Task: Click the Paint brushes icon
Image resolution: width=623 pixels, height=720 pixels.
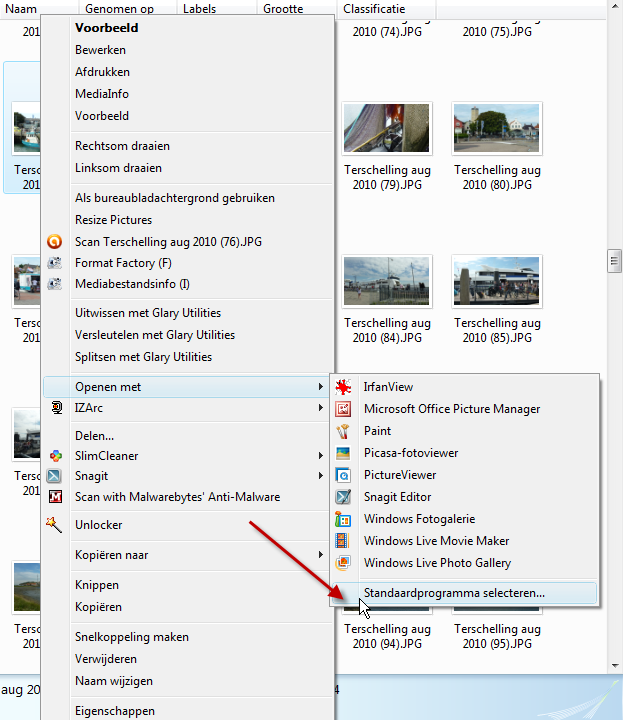Action: point(343,431)
